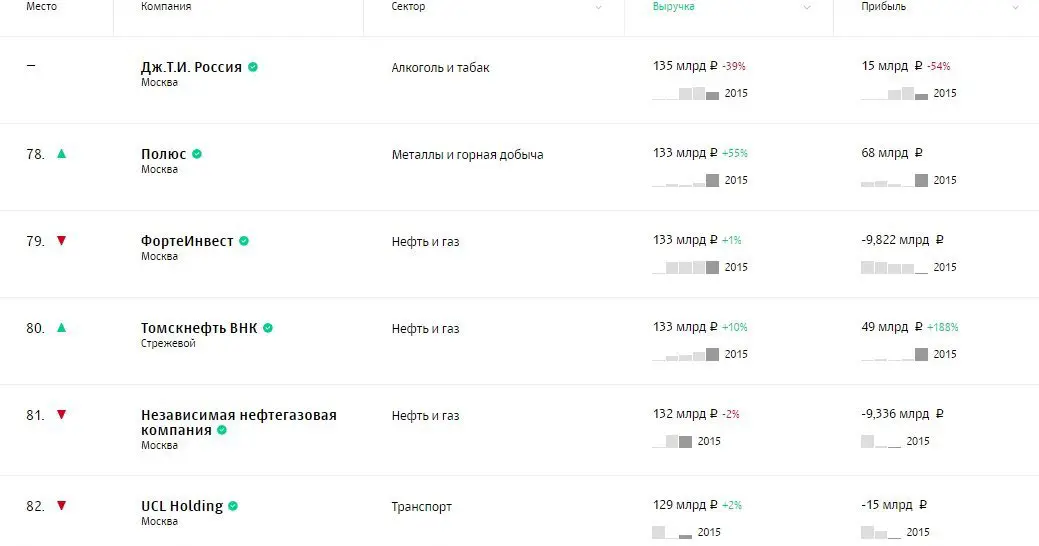Expand the Сектор filter dropdown arrow
The height and width of the screenshot is (546, 1039).
click(x=598, y=7)
